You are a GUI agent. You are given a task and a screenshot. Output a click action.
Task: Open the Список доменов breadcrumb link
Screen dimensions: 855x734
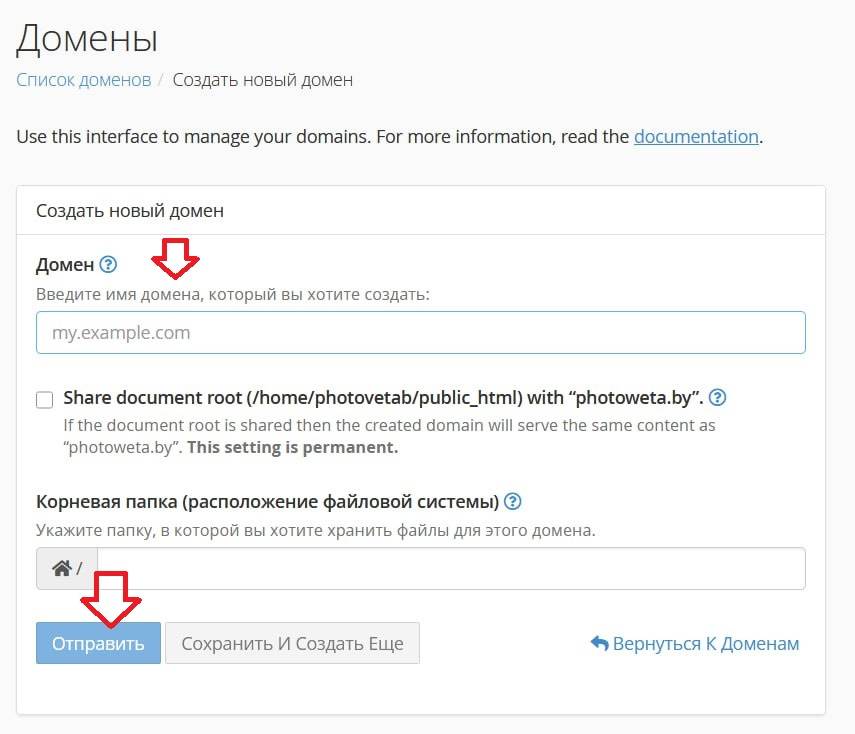pyautogui.click(x=83, y=79)
